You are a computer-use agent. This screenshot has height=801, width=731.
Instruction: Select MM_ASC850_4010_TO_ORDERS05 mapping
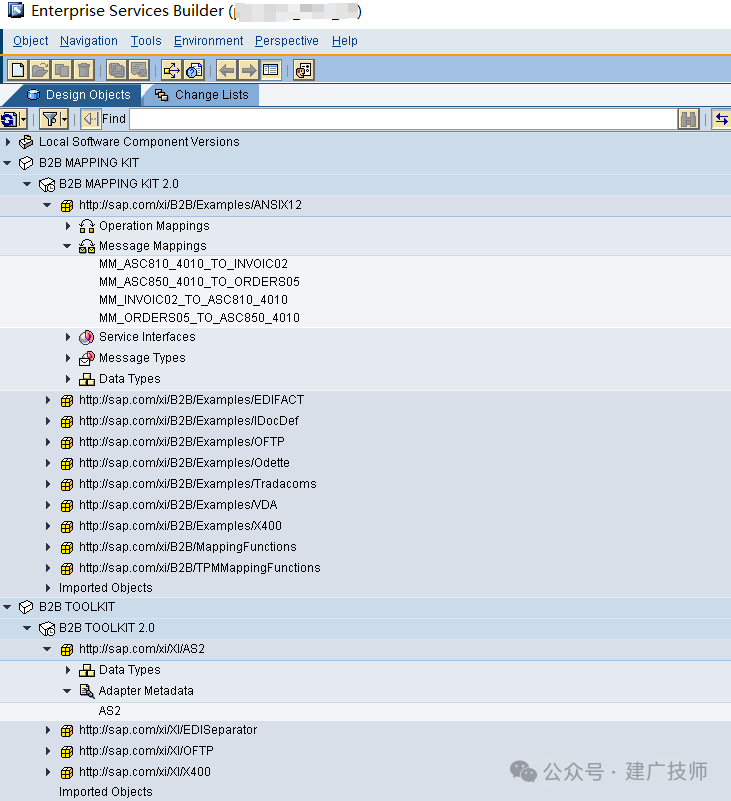199,282
